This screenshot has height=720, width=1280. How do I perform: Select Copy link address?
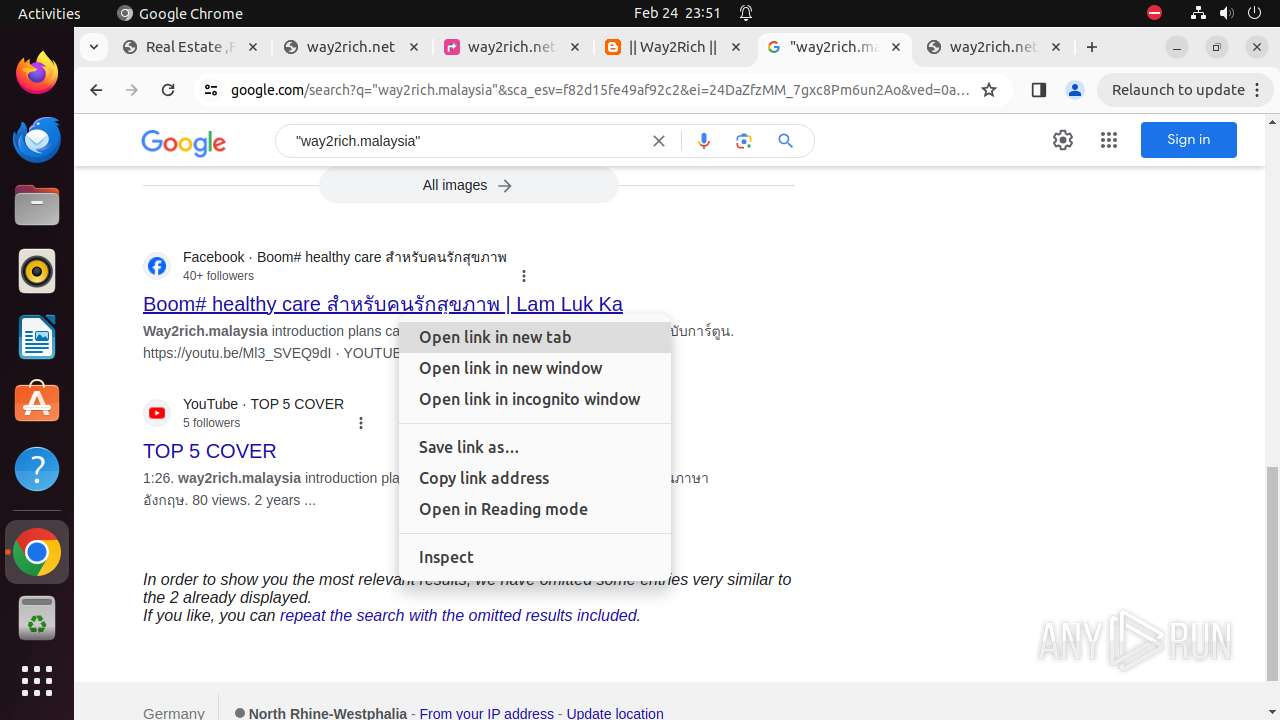[535, 478]
